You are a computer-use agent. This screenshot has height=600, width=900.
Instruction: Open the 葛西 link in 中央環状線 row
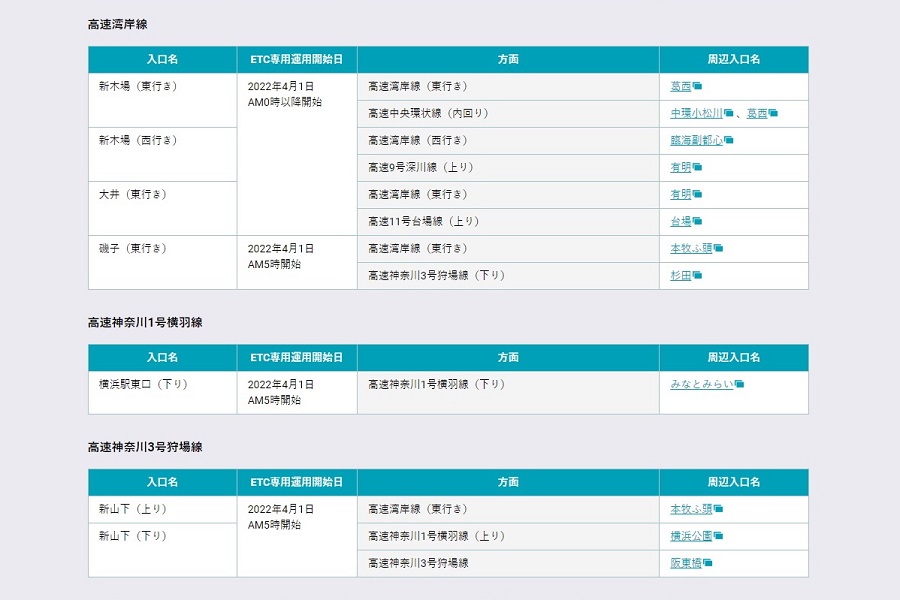[x=757, y=114]
